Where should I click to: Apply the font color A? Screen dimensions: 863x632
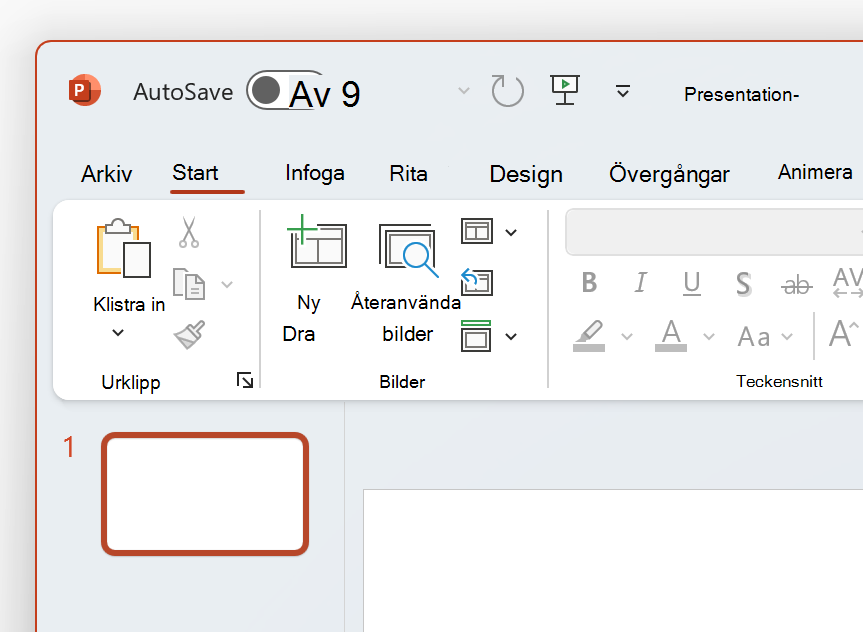[671, 335]
